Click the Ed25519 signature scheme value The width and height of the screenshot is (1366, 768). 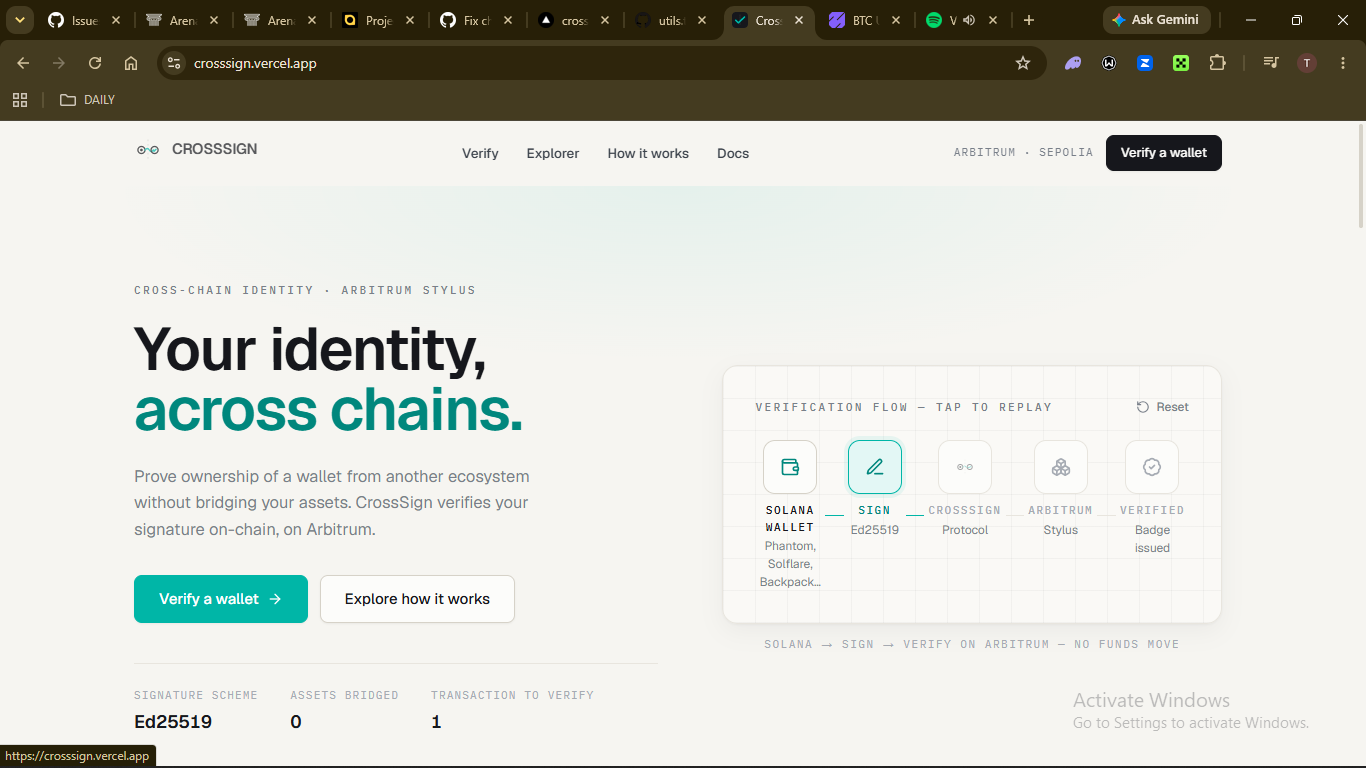[173, 722]
